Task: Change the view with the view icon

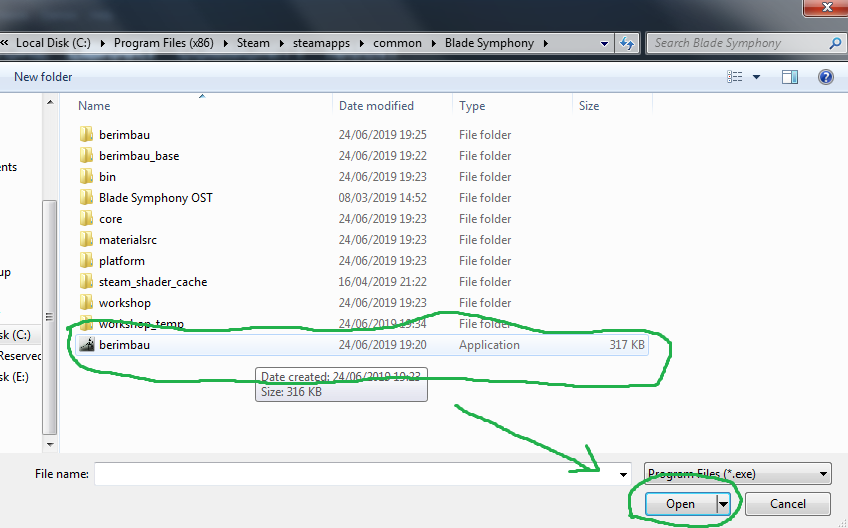Action: pos(734,77)
